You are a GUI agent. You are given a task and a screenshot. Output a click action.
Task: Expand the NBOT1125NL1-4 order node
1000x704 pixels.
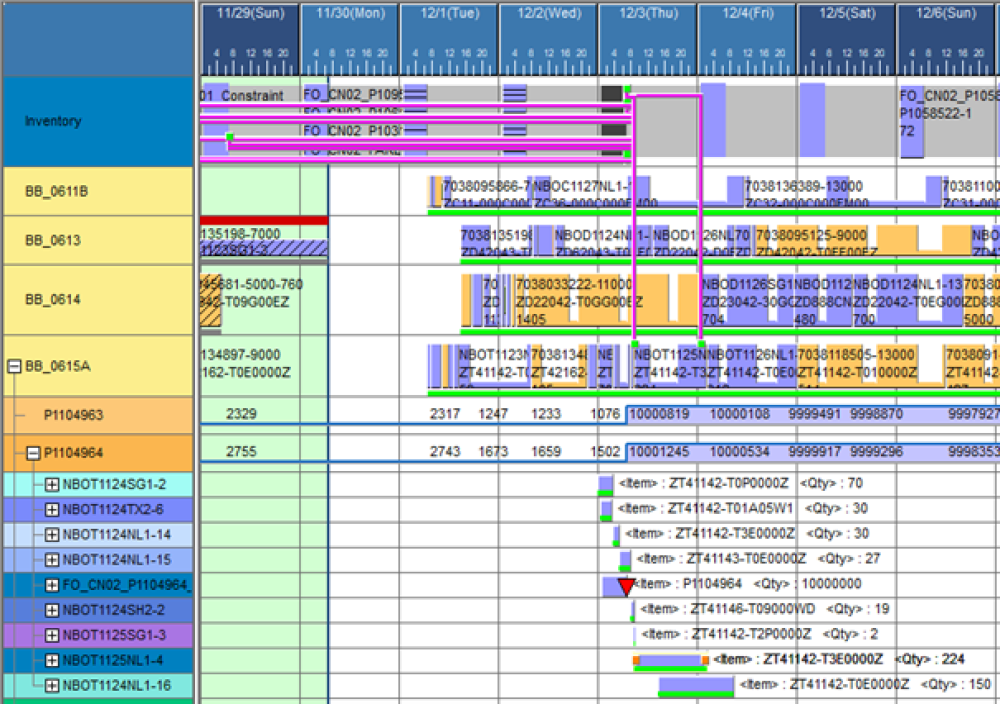coord(52,661)
